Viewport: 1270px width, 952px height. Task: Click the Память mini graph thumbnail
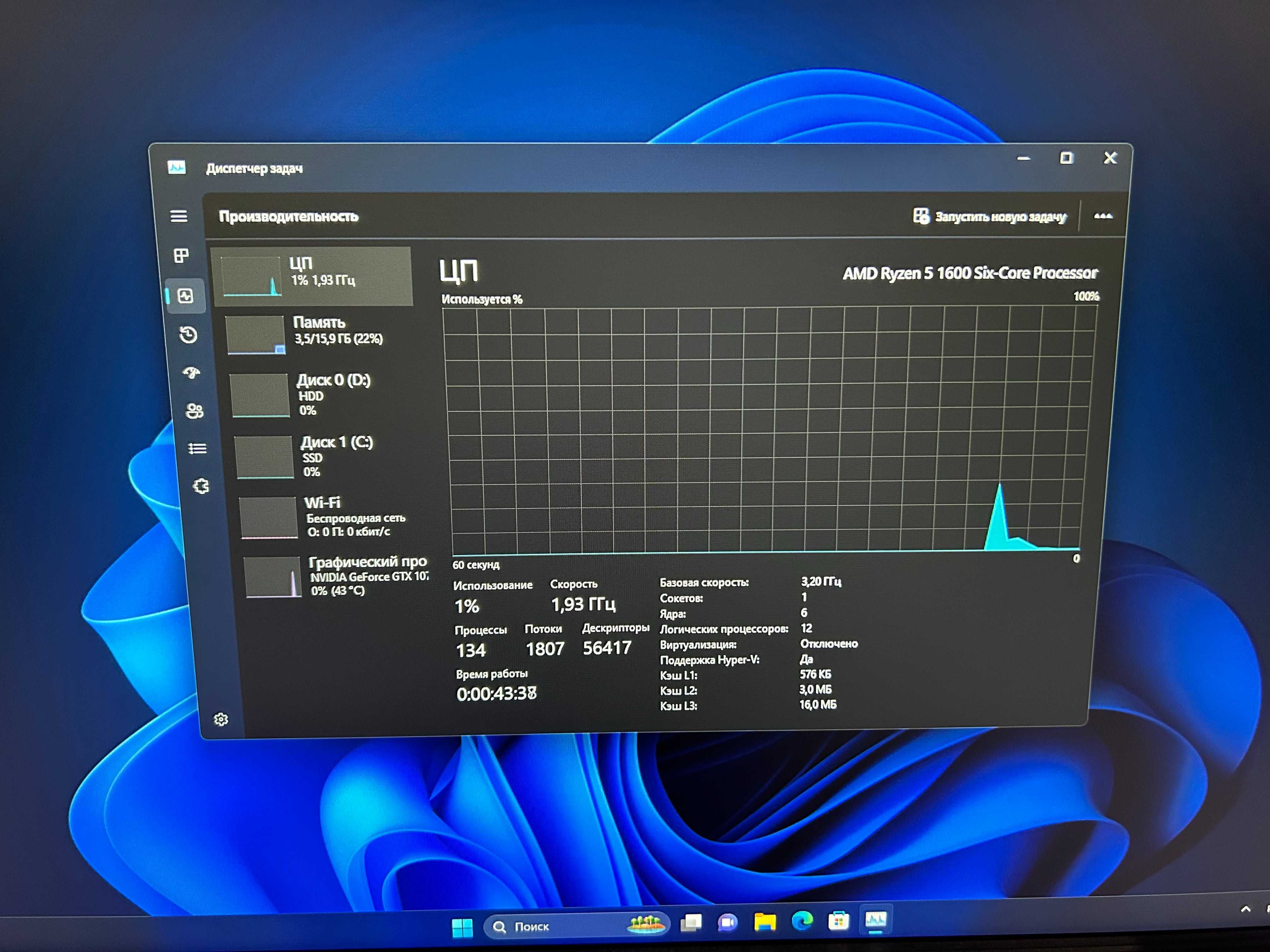pos(256,335)
